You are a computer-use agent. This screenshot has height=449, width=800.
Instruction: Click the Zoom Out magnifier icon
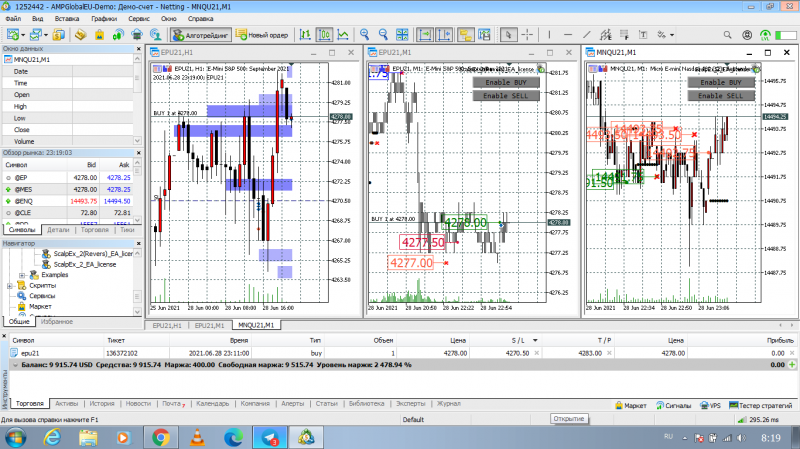[383, 35]
